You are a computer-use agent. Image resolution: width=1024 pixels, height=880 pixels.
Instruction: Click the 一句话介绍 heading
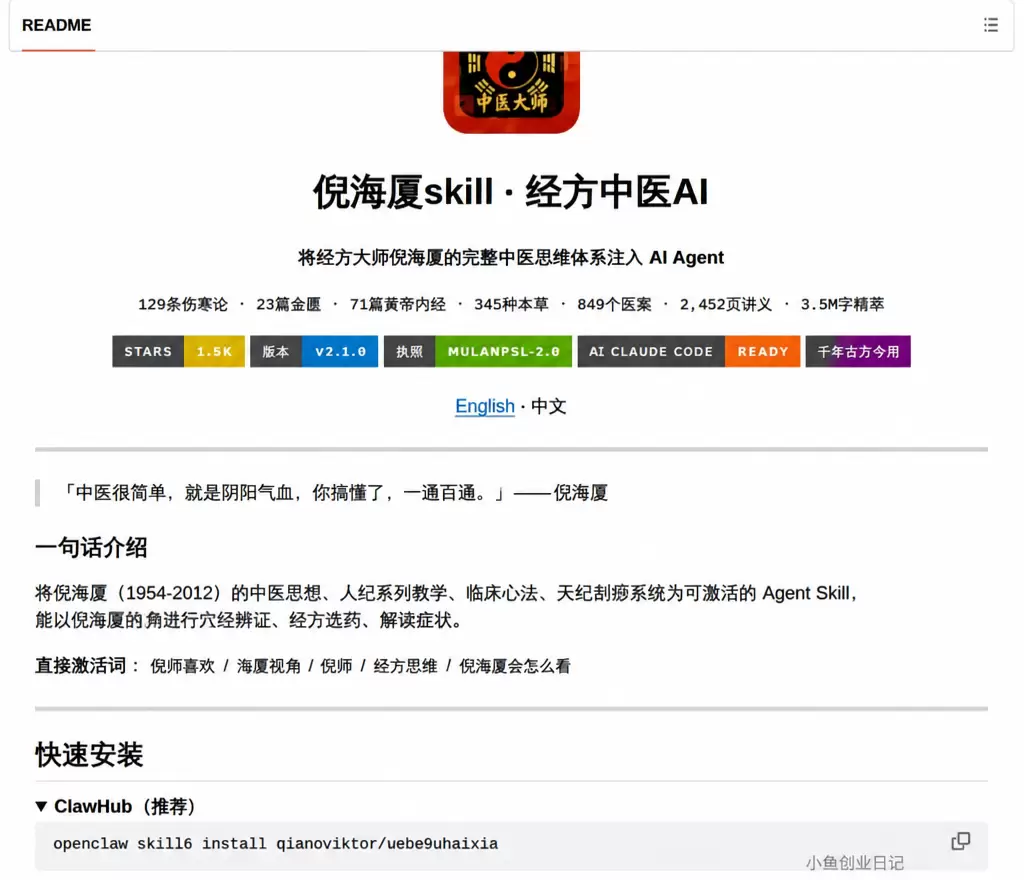91,547
